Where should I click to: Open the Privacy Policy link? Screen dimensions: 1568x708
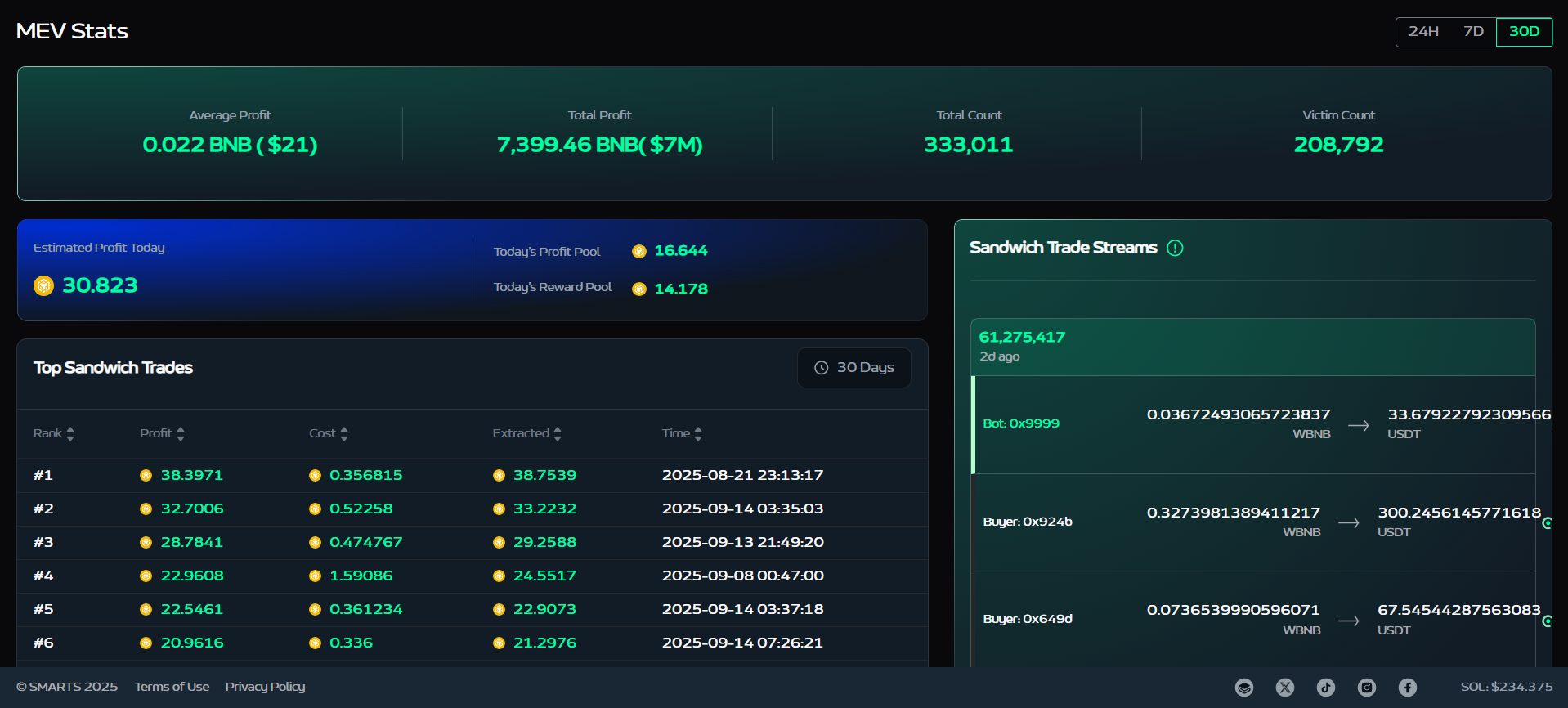click(x=265, y=687)
